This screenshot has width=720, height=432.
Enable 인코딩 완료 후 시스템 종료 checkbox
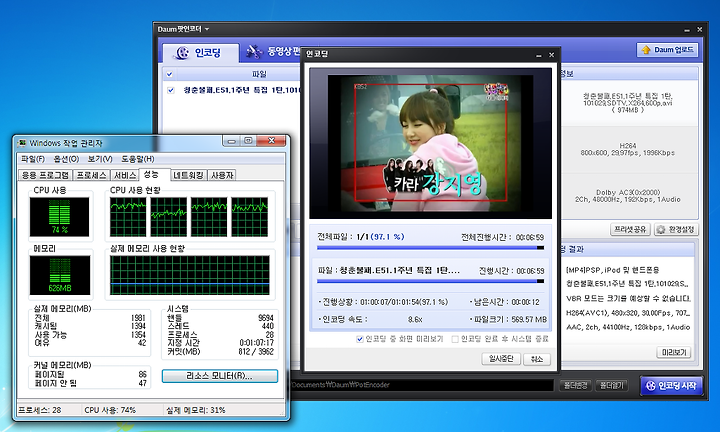pos(455,339)
